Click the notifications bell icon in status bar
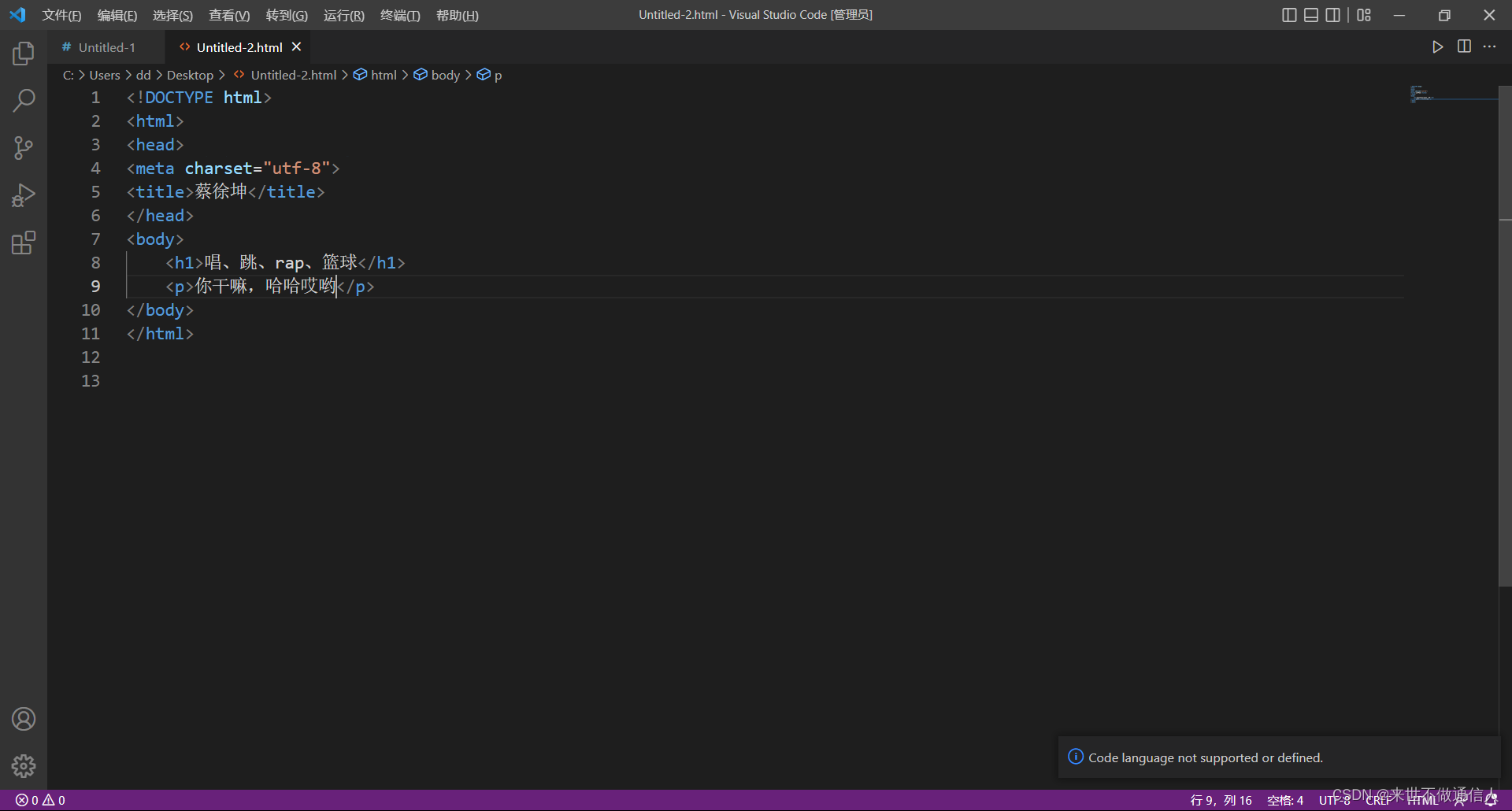Viewport: 1512px width, 811px height. tap(1491, 800)
